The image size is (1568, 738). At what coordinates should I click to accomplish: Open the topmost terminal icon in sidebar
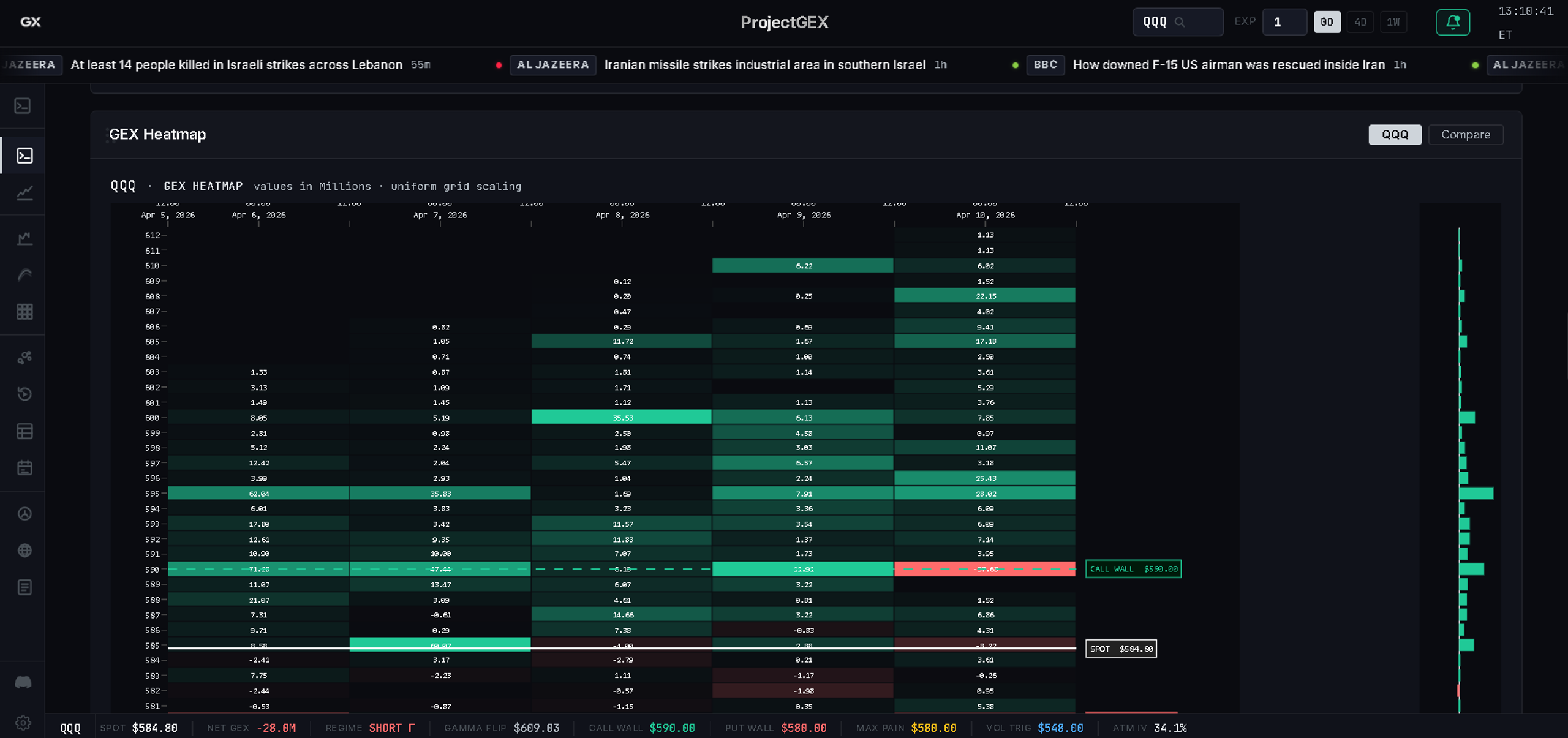click(23, 106)
